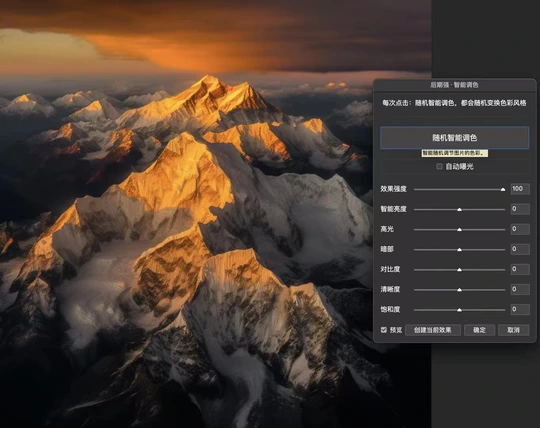The width and height of the screenshot is (540, 428).
Task: Click the 对比度 slider handle
Action: tap(459, 270)
